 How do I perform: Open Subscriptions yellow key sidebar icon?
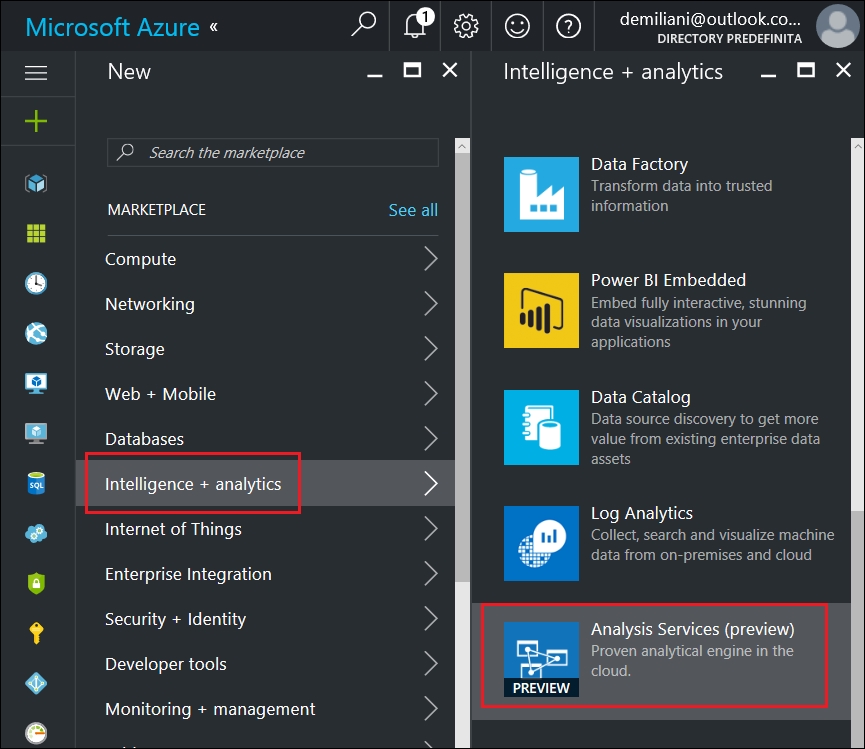(36, 633)
